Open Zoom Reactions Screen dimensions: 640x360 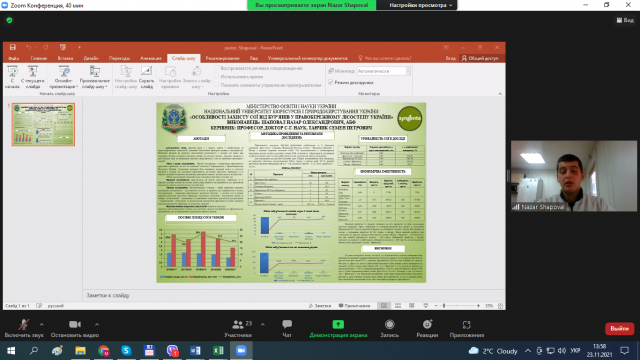tap(427, 329)
